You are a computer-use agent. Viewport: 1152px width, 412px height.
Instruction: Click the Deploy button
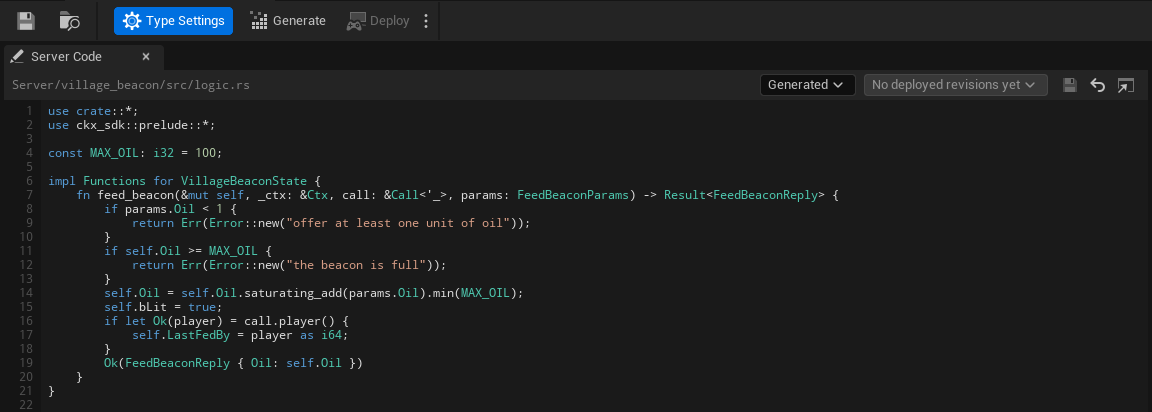click(x=378, y=21)
